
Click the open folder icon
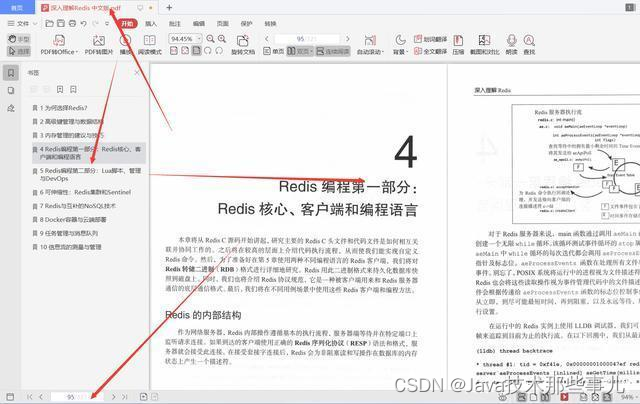(49, 24)
